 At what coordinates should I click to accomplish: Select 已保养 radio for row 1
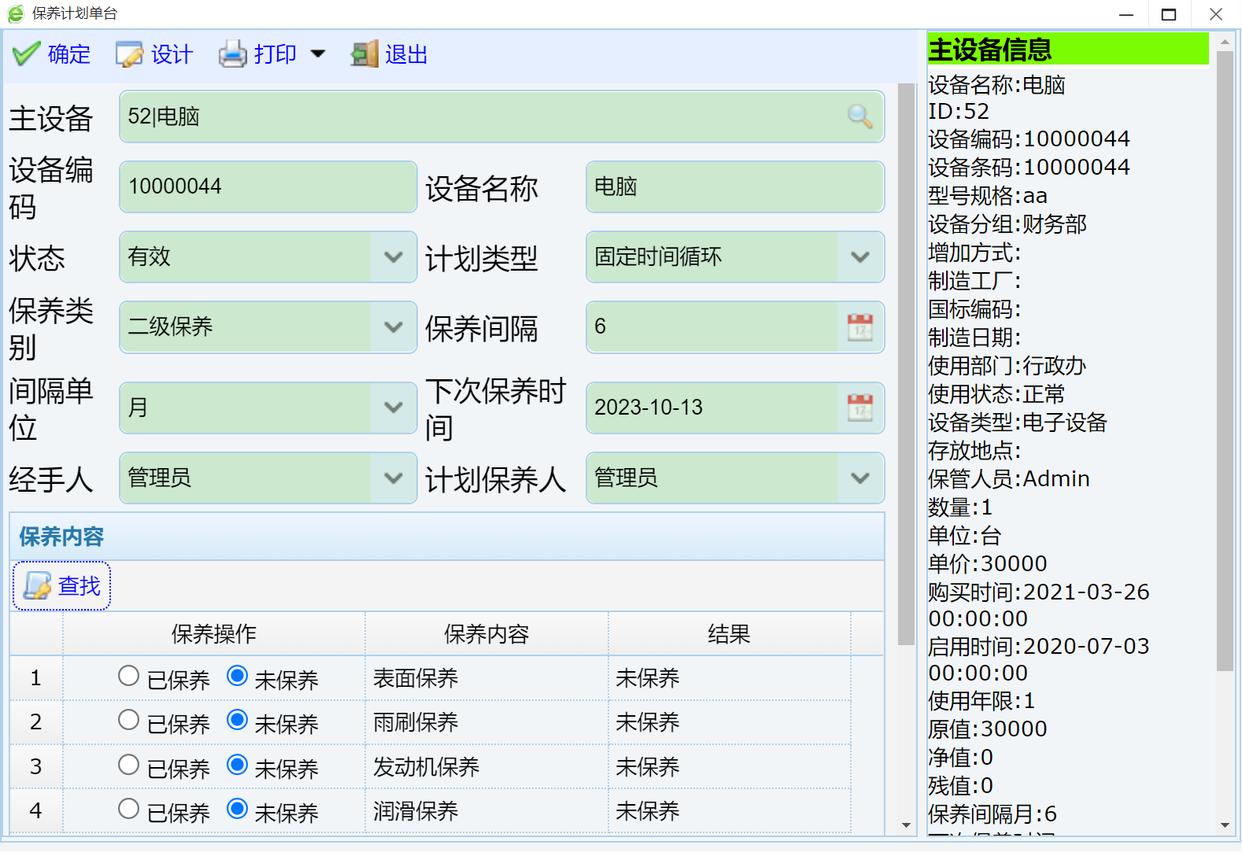coord(129,676)
